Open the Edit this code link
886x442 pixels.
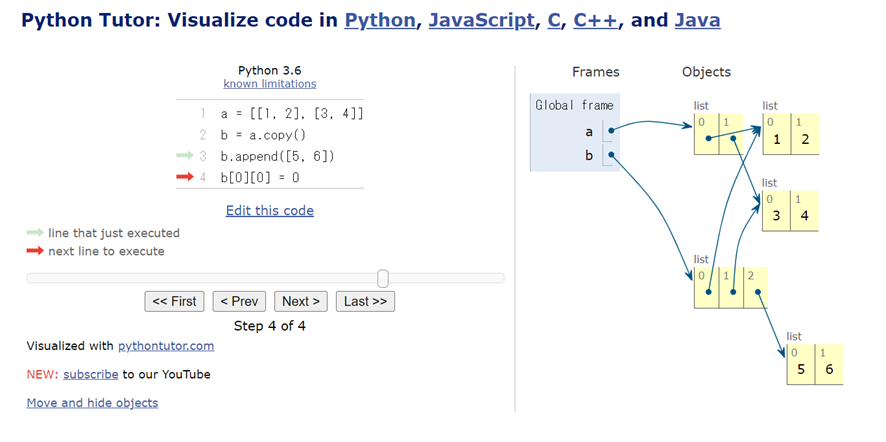click(x=270, y=211)
